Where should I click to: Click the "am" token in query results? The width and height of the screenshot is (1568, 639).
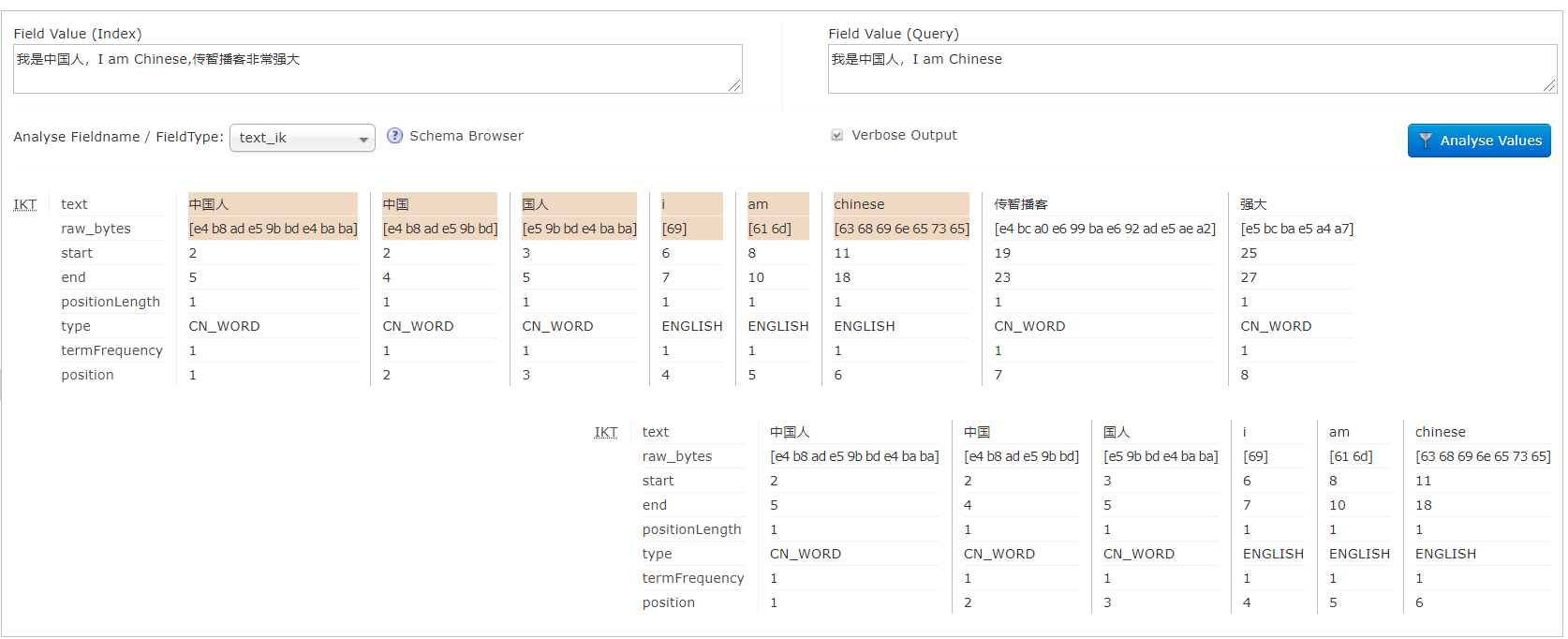tap(1339, 432)
